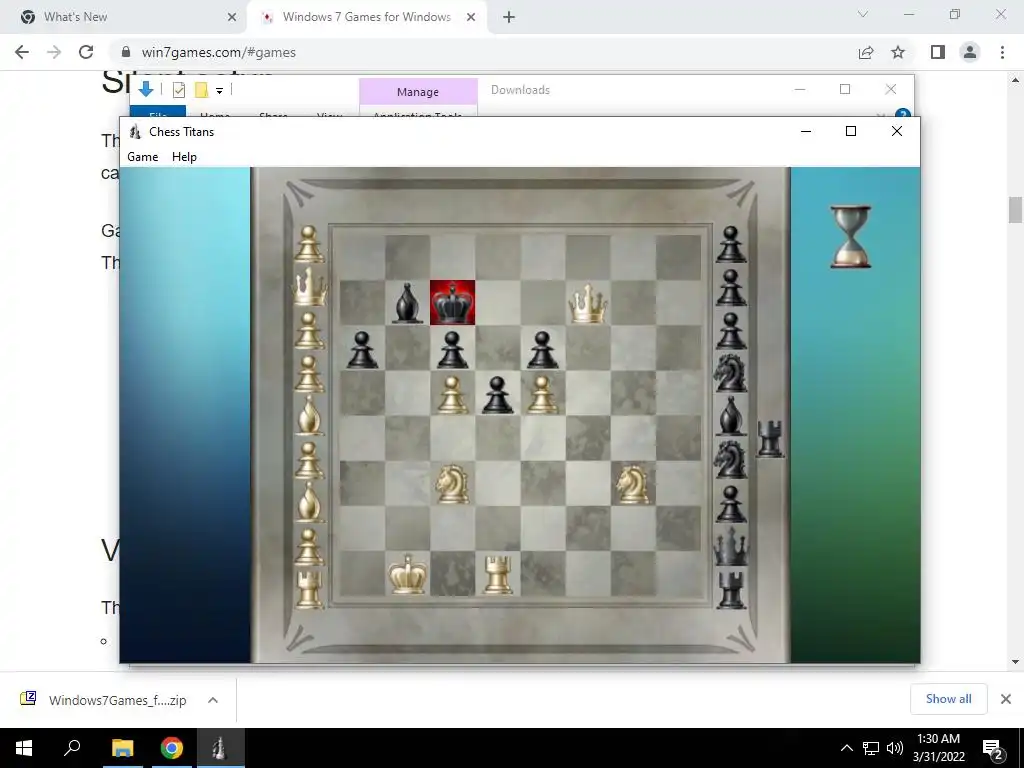Viewport: 1024px width, 768px height.
Task: Click the page scrollbar's up arrow
Action: (x=1015, y=80)
